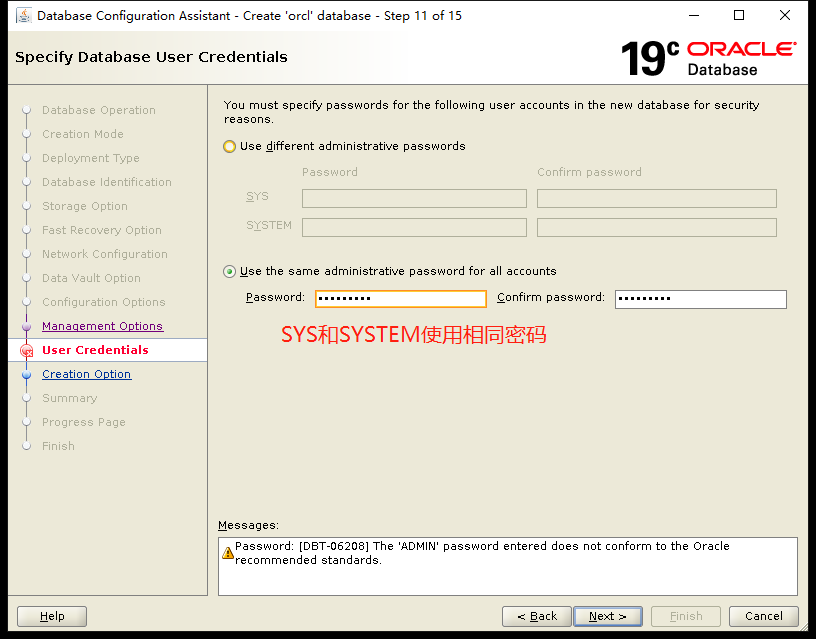Click the Oracle 19c Database logo
Image resolution: width=816 pixels, height=639 pixels.
(x=708, y=58)
